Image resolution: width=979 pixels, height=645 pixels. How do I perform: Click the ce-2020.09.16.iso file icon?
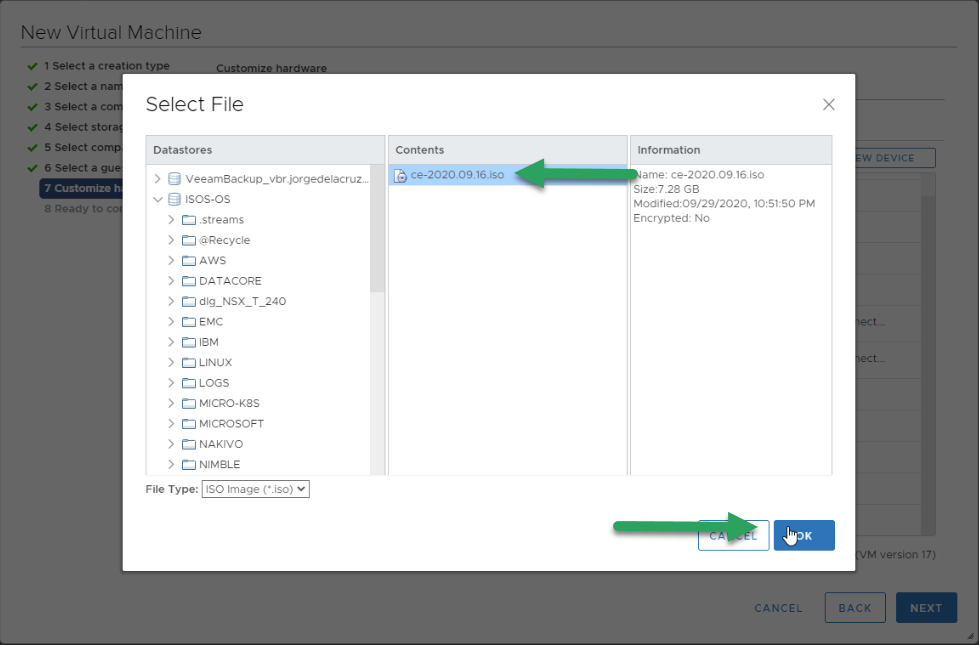pos(400,175)
